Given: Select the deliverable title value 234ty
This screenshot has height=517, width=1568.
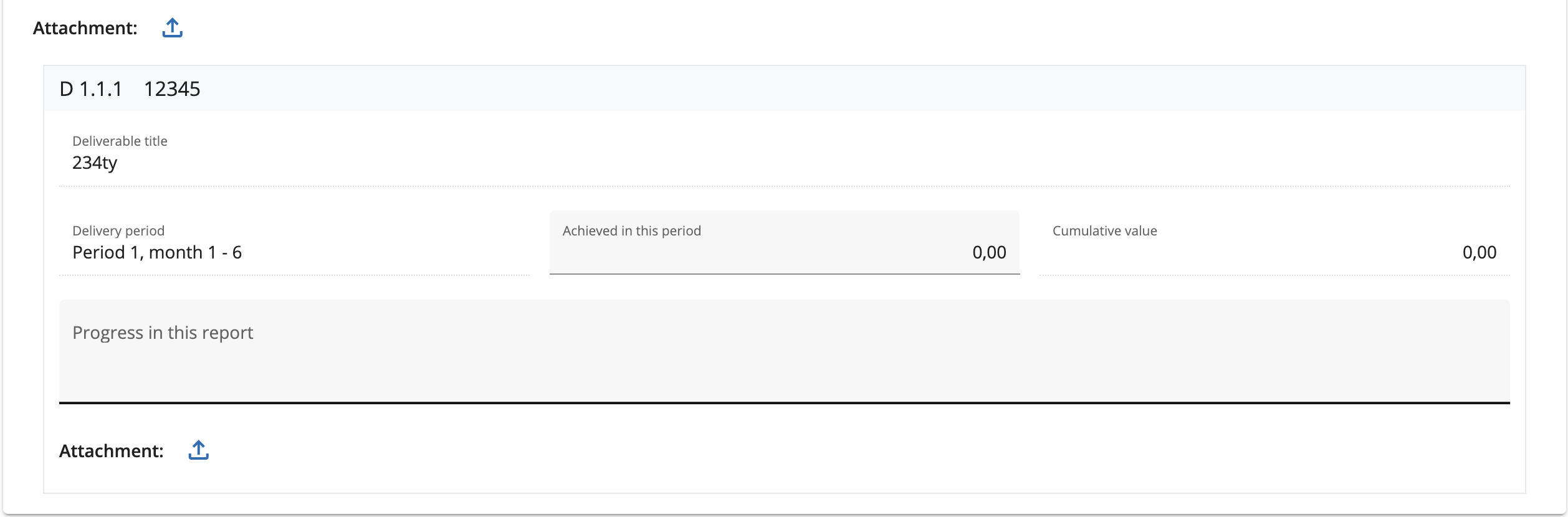Looking at the screenshot, I should (95, 163).
